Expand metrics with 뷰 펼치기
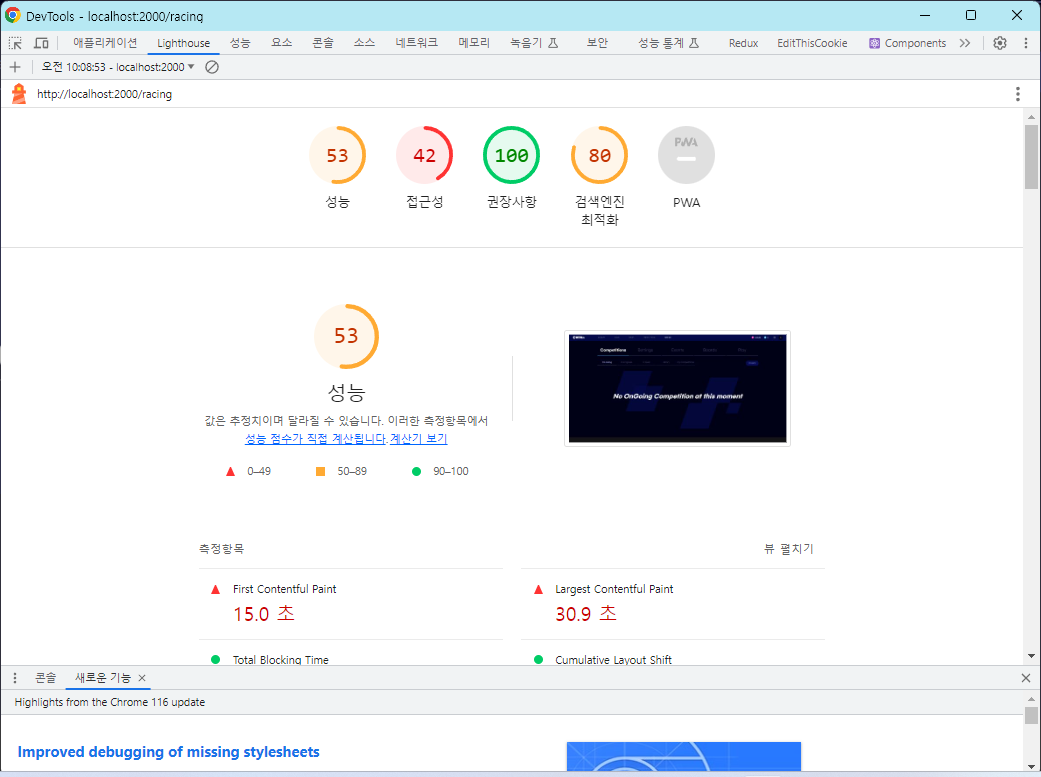 click(789, 549)
